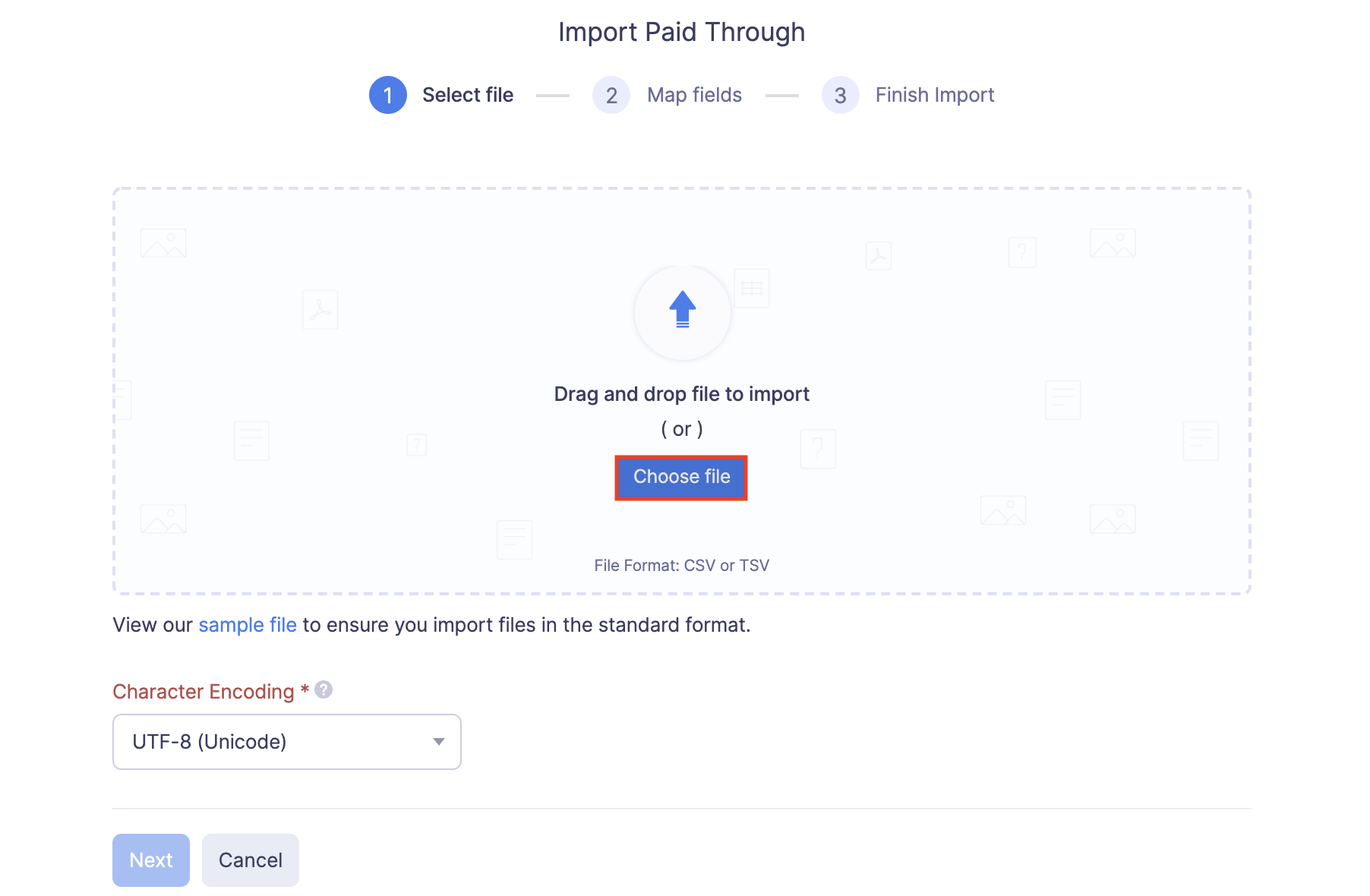This screenshot has height=896, width=1370.
Task: Switch to the Select file step
Action: click(468, 95)
